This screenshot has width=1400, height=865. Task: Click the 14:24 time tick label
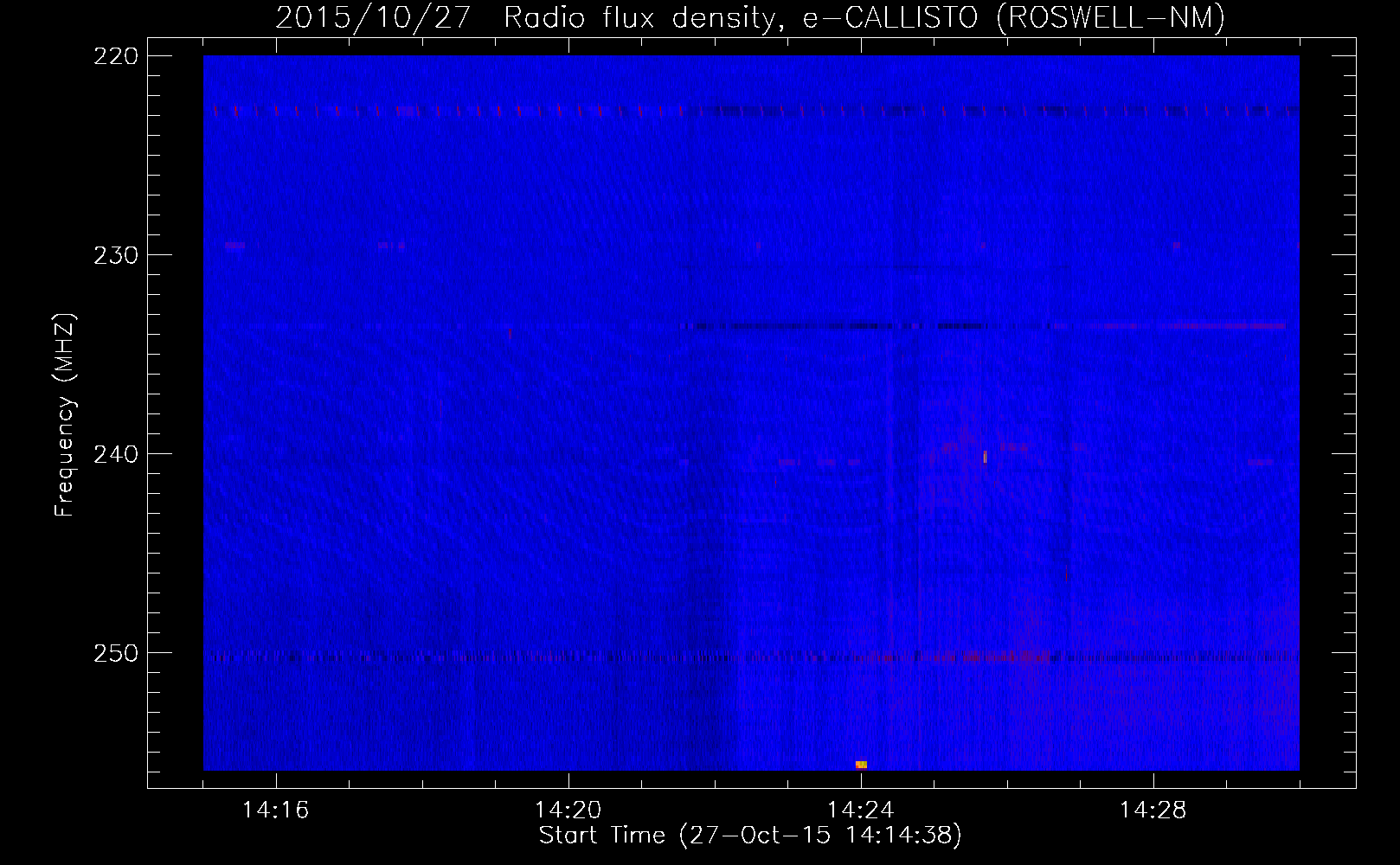click(860, 811)
